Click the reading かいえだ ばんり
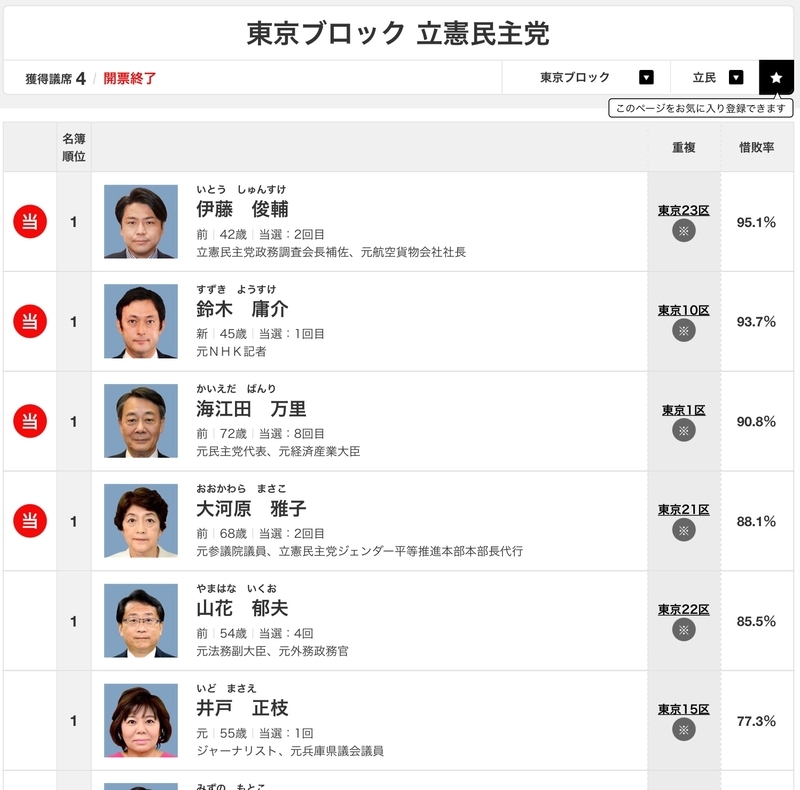Image resolution: width=800 pixels, height=790 pixels. tap(236, 389)
